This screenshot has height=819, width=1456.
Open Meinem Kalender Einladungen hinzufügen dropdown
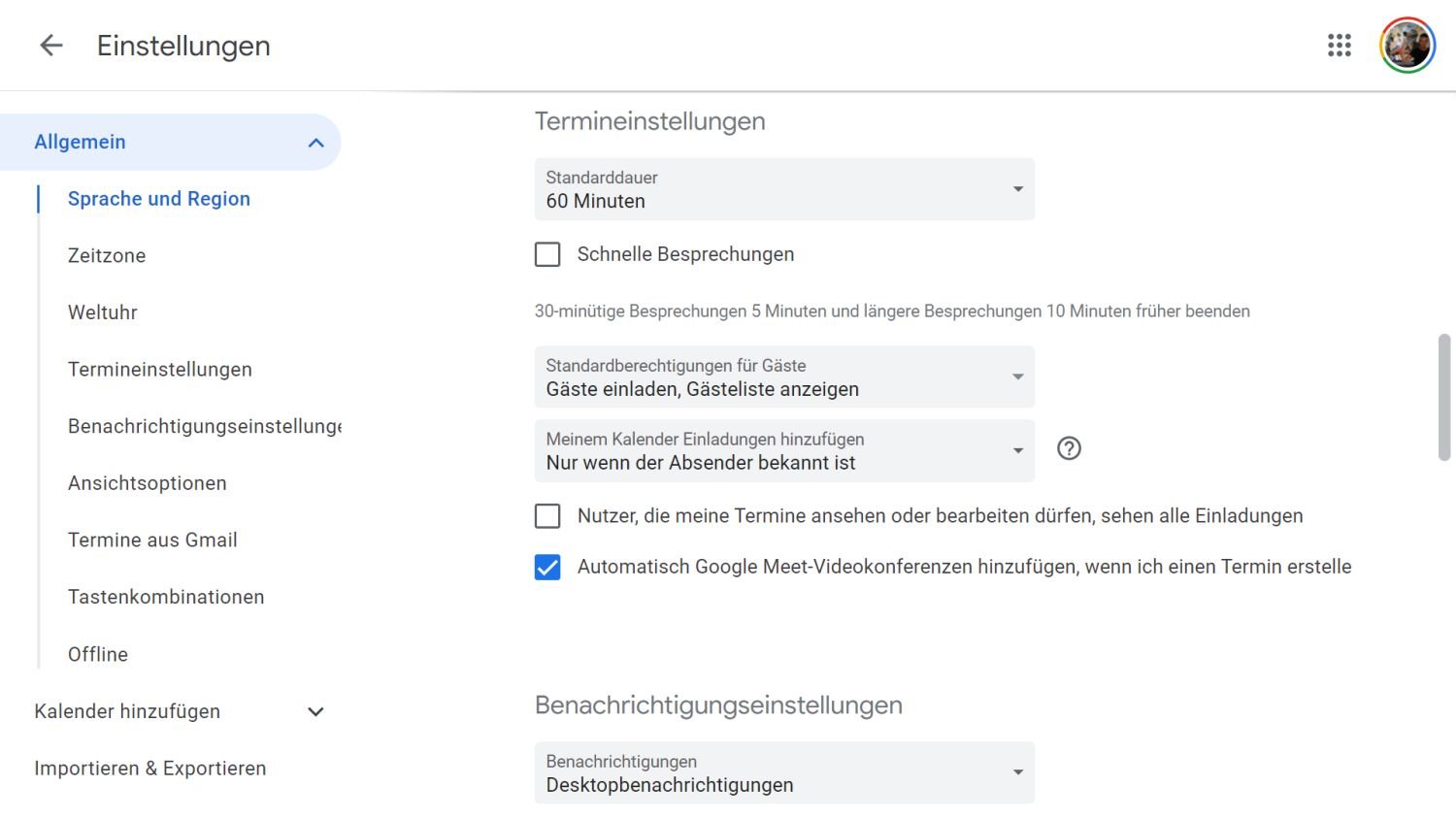click(x=783, y=451)
